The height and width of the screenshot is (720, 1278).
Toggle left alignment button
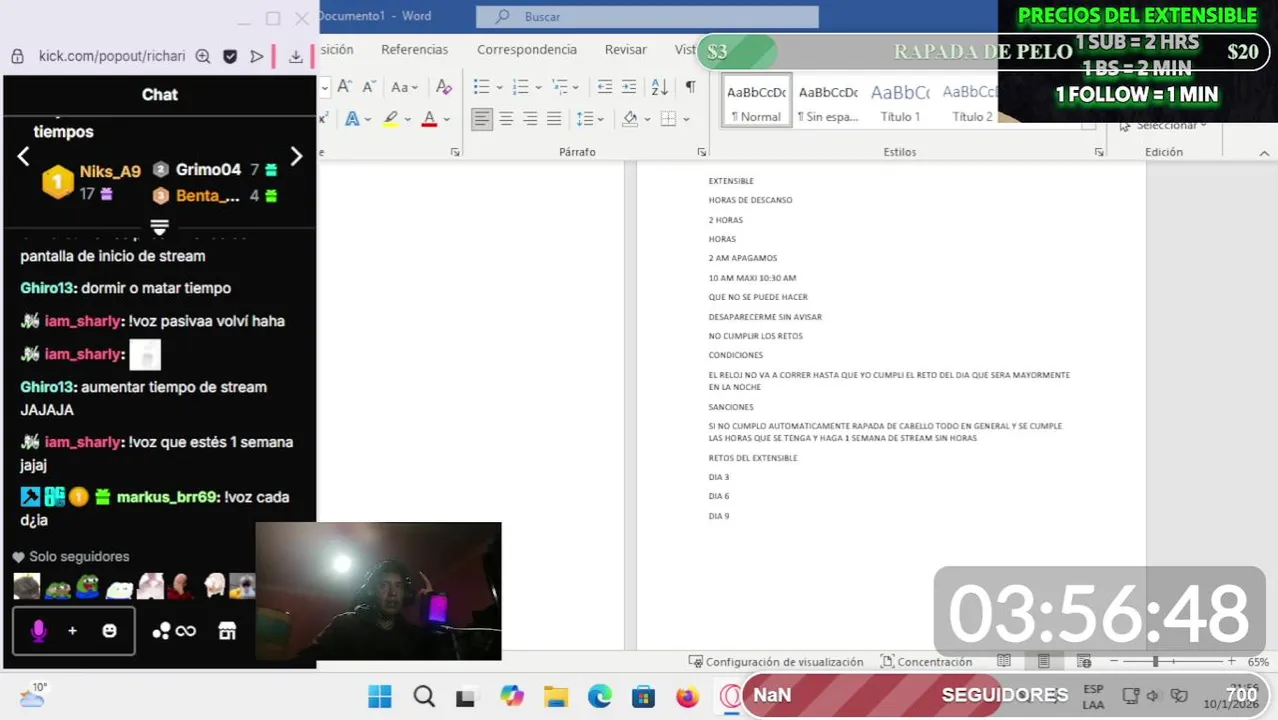point(482,119)
